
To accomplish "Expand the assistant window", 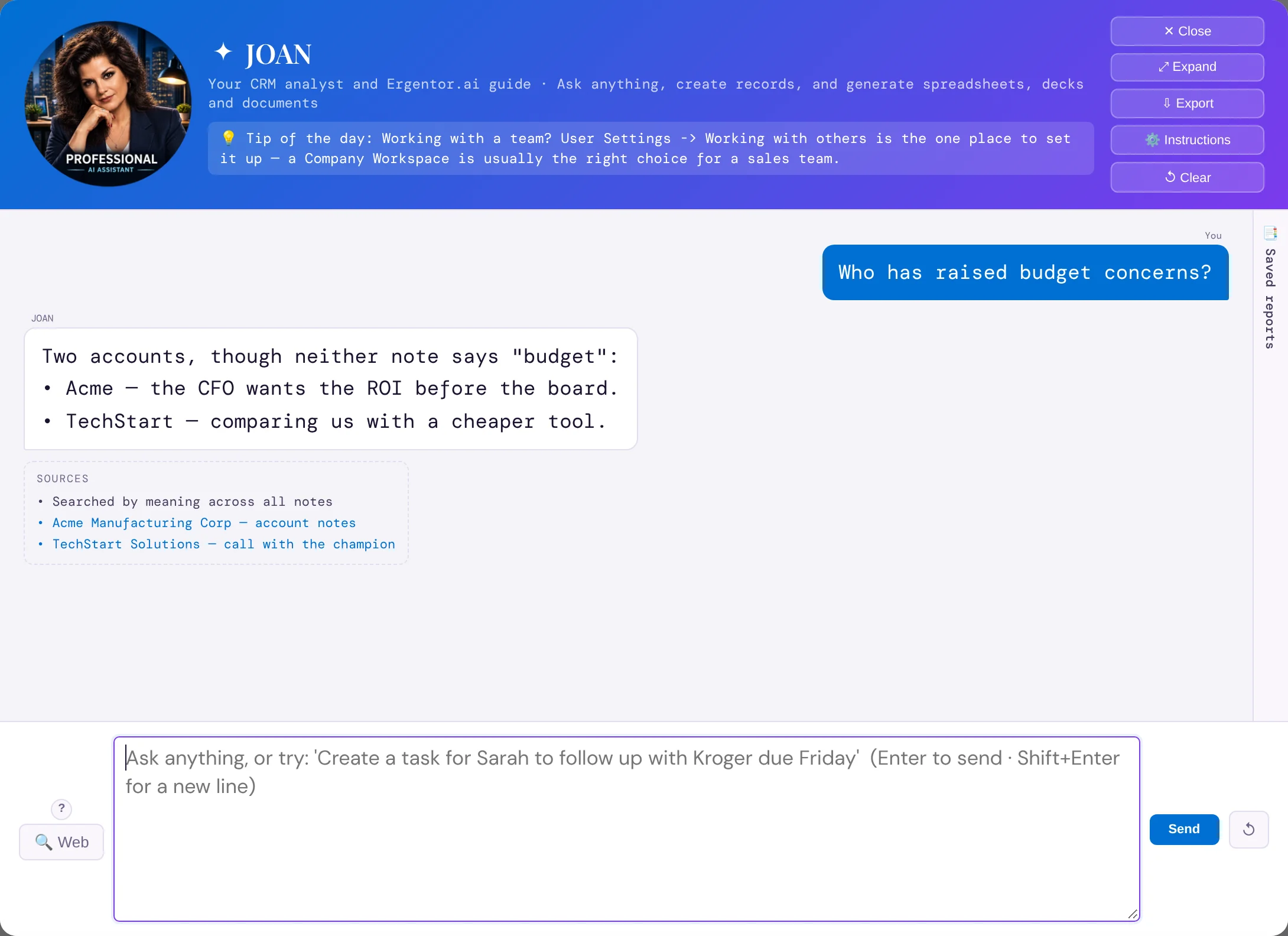I will [x=1187, y=67].
